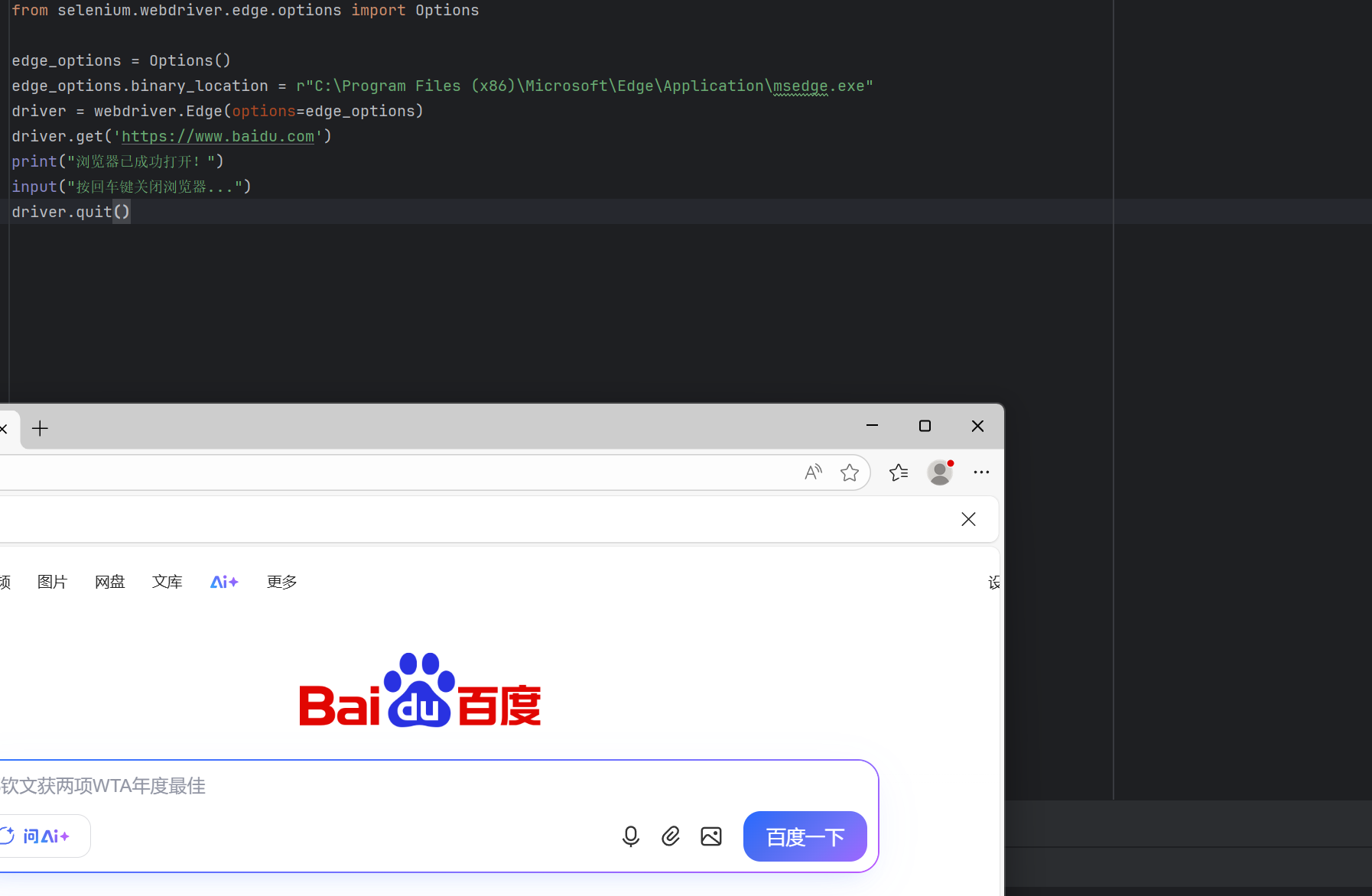Screen dimensions: 1372x896
Task: Click the selenium import Options line
Action: point(245,10)
